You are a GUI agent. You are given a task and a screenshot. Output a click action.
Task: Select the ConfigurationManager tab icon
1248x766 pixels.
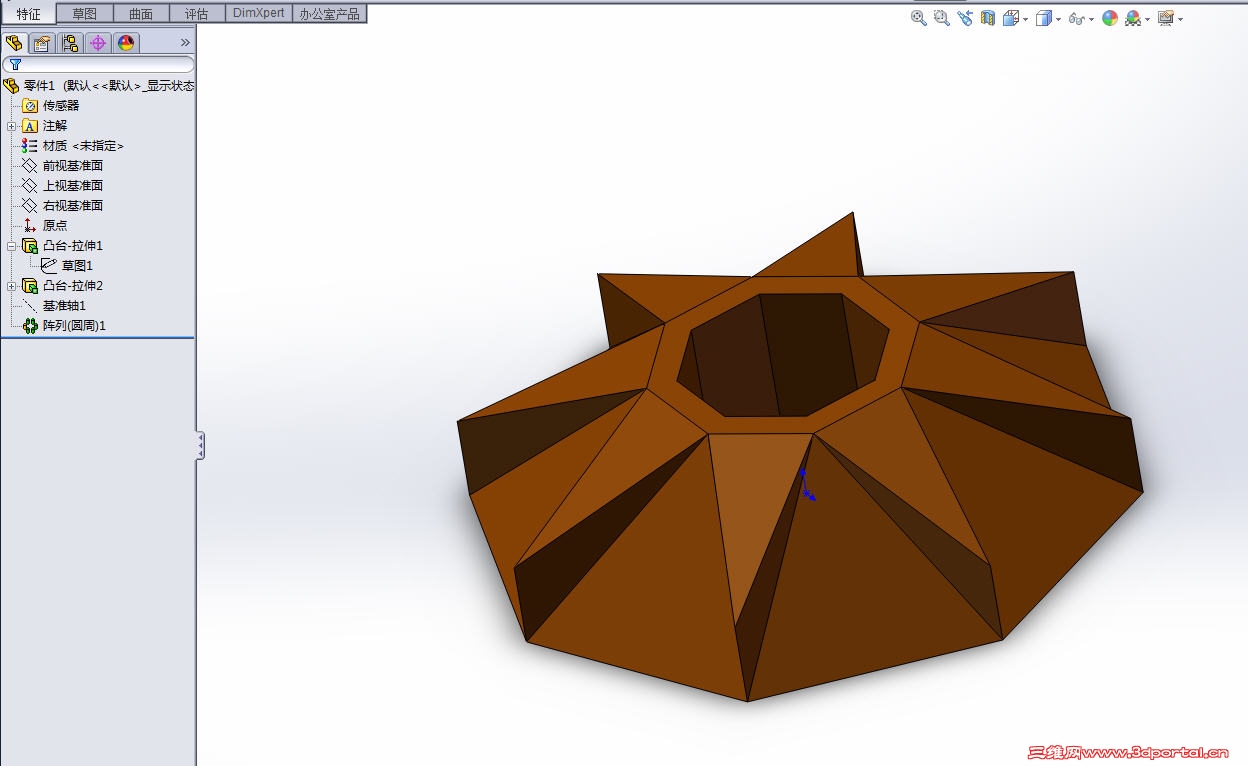coord(69,42)
